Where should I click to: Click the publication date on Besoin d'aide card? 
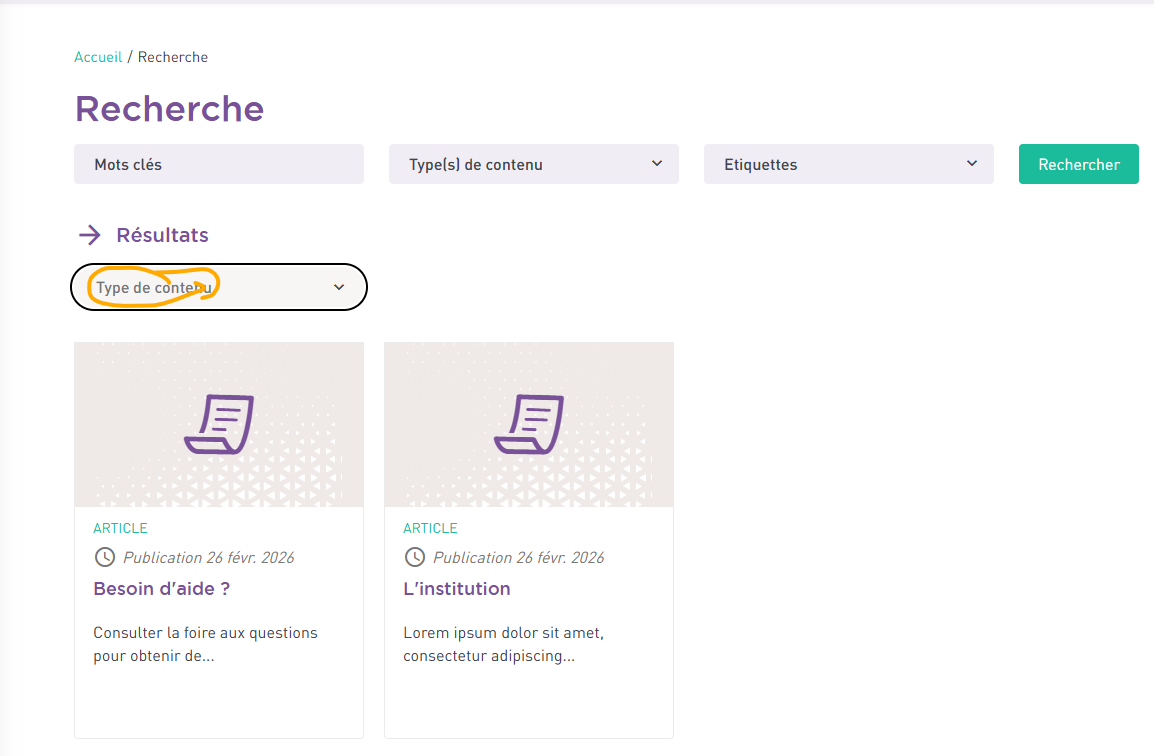coord(208,557)
